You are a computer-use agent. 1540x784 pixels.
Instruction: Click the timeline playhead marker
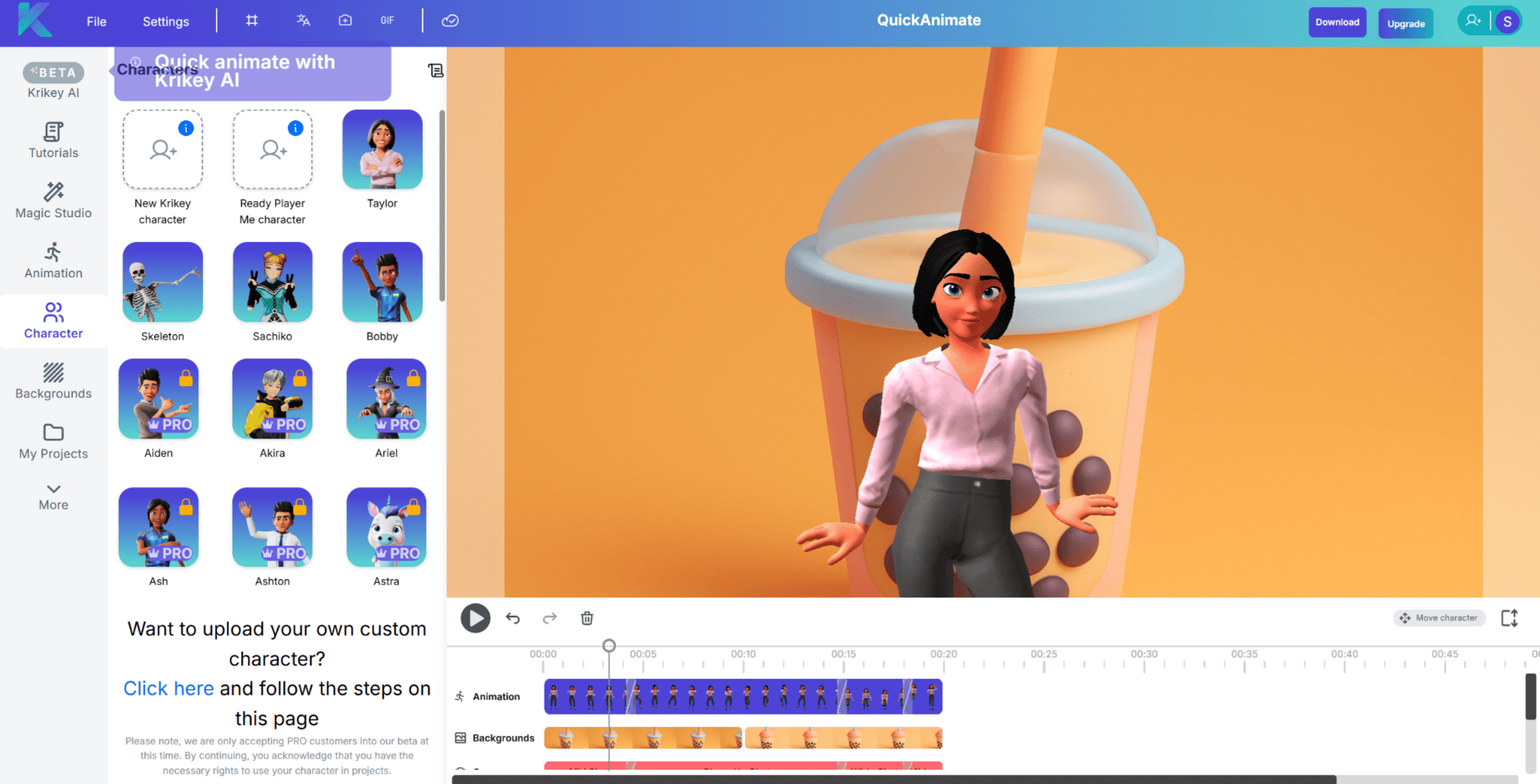[610, 645]
